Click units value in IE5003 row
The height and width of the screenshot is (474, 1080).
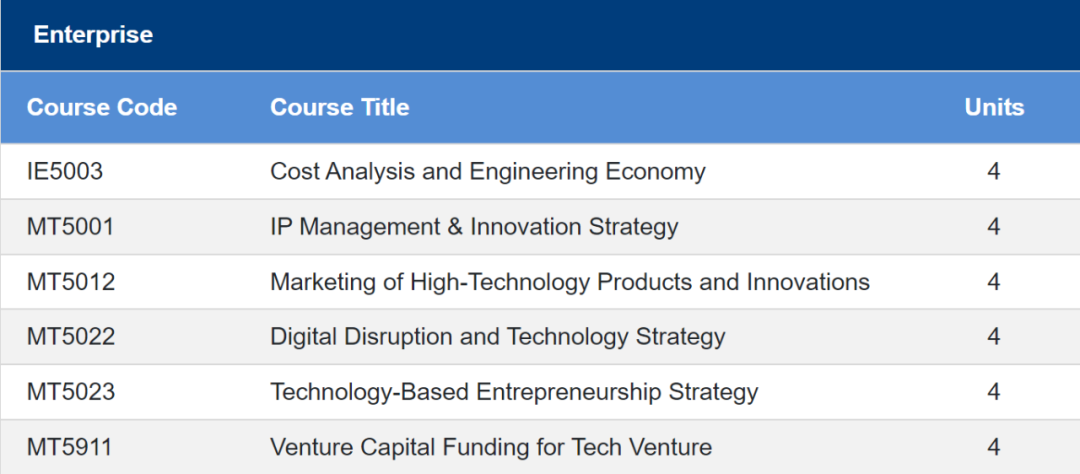tap(993, 172)
